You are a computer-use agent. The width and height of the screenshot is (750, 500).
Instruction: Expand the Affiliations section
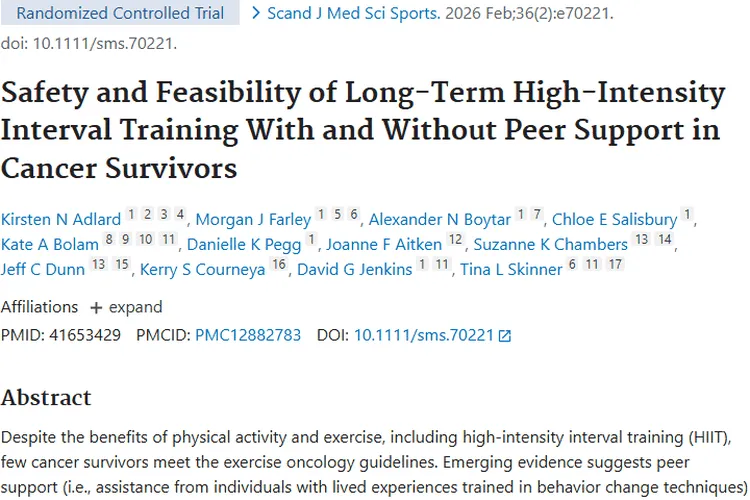click(126, 307)
